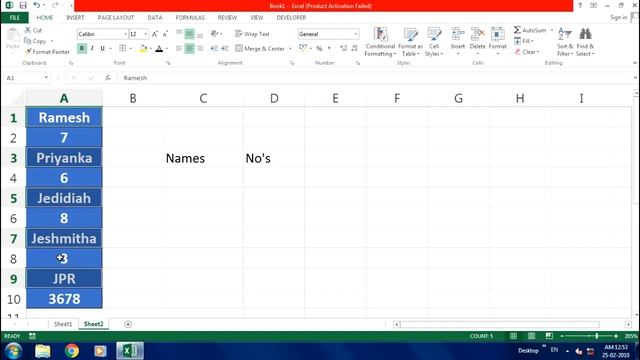Toggle Wrap Text
The image size is (640, 360).
pyautogui.click(x=252, y=34)
